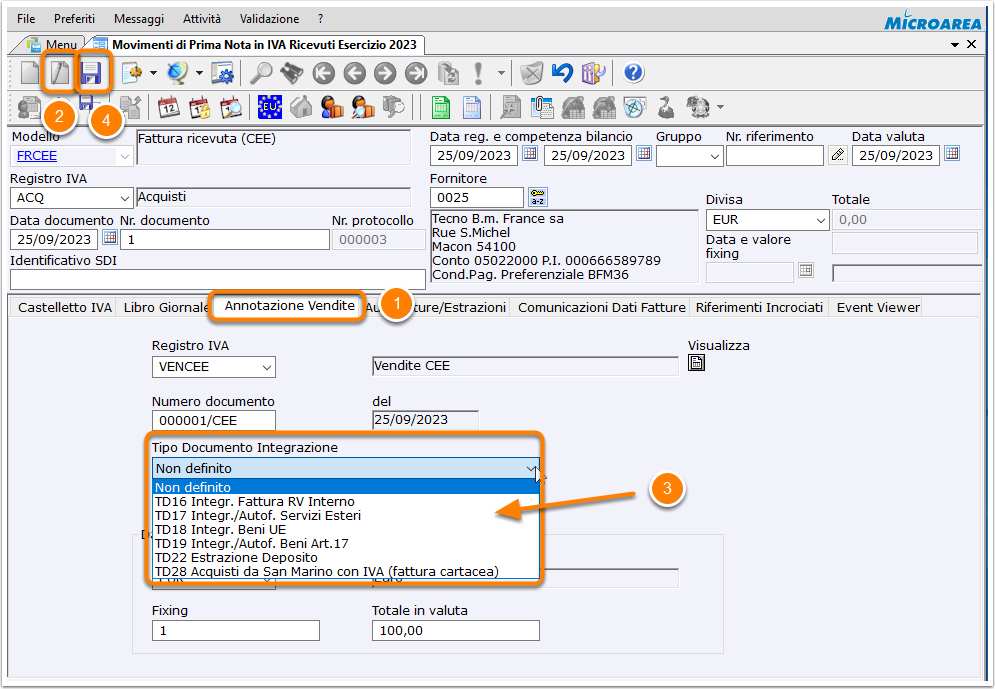Viewport: 995px width, 689px height.
Task: Click the paperclip attachments toolbar icon
Action: pyautogui.click(x=541, y=107)
